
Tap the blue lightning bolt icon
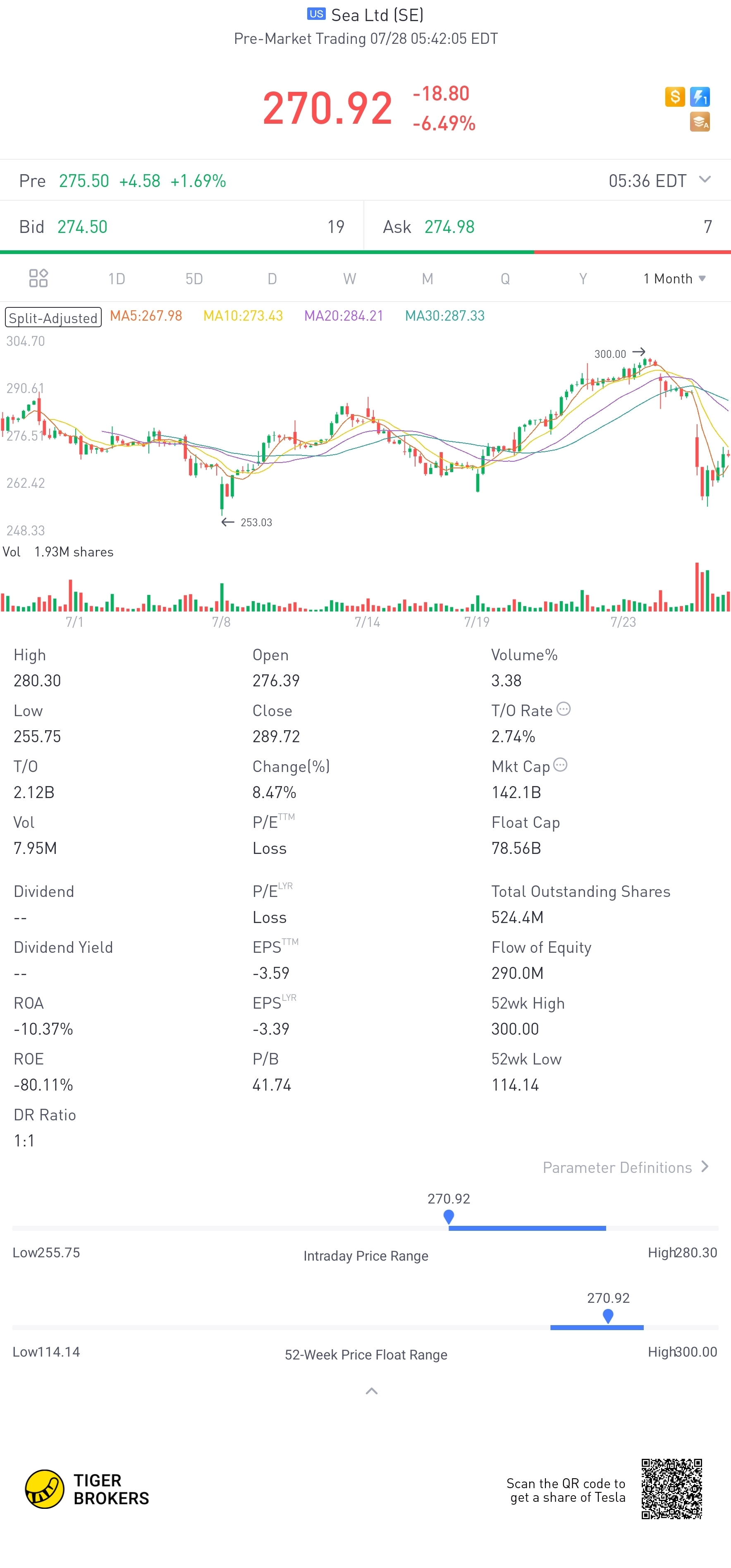(x=700, y=96)
